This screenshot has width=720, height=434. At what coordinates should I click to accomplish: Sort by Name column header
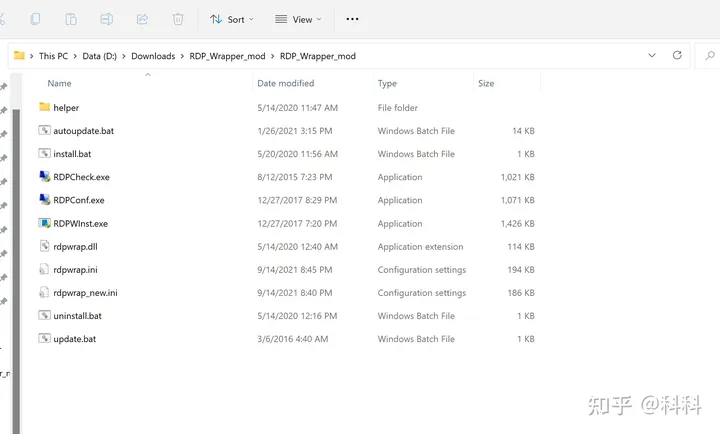[59, 83]
